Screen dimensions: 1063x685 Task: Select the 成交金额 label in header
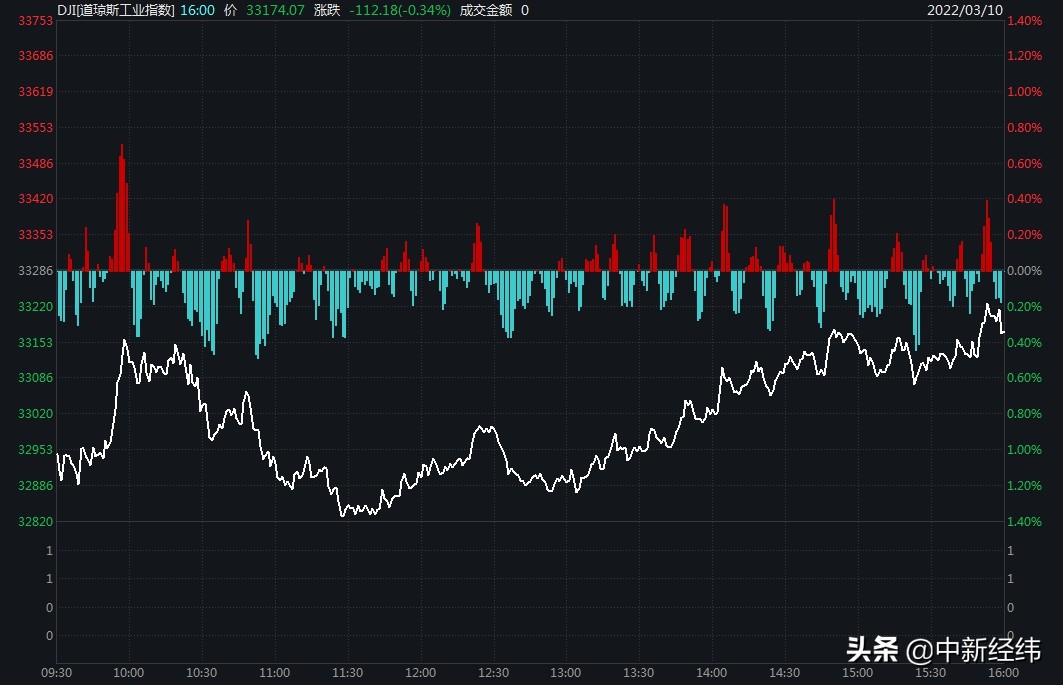(486, 10)
